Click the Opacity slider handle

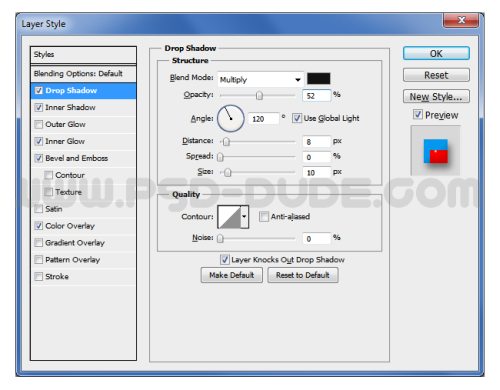point(259,96)
